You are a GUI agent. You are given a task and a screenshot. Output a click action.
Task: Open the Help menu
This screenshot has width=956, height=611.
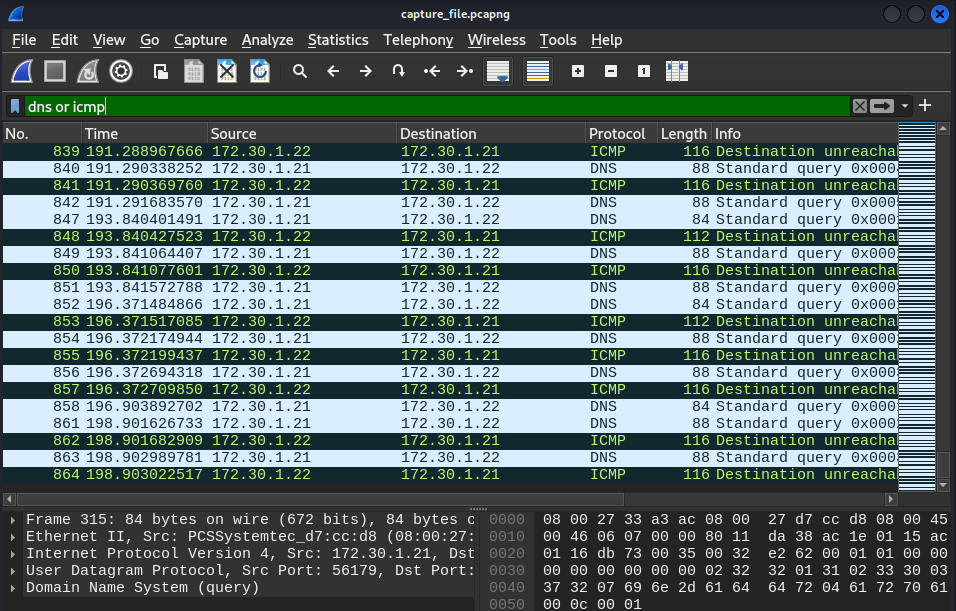tap(606, 40)
